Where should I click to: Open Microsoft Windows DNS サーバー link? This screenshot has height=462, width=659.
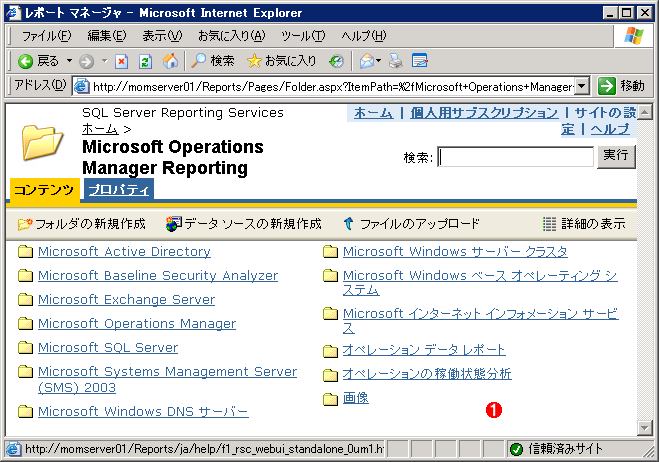pos(143,411)
